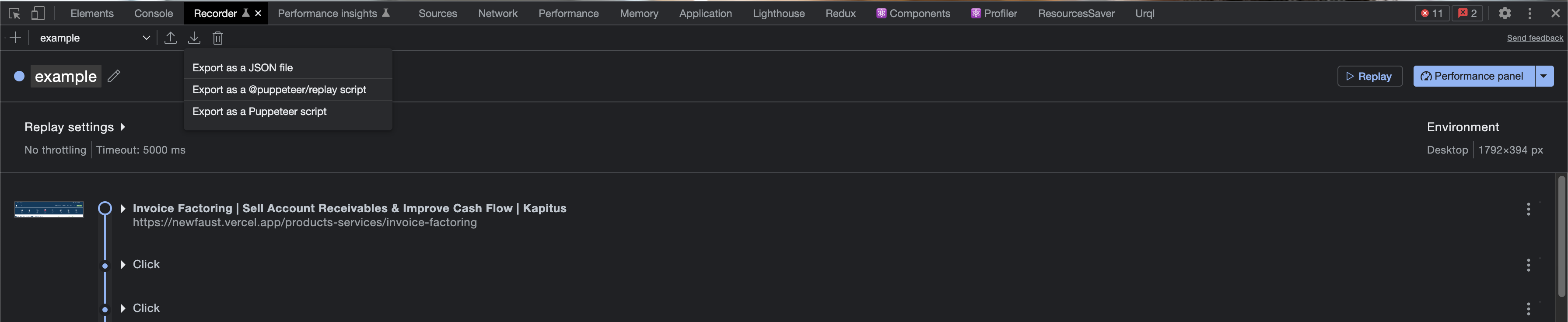The height and width of the screenshot is (322, 1568).
Task: Open the React Profiler tab
Action: coord(994,13)
